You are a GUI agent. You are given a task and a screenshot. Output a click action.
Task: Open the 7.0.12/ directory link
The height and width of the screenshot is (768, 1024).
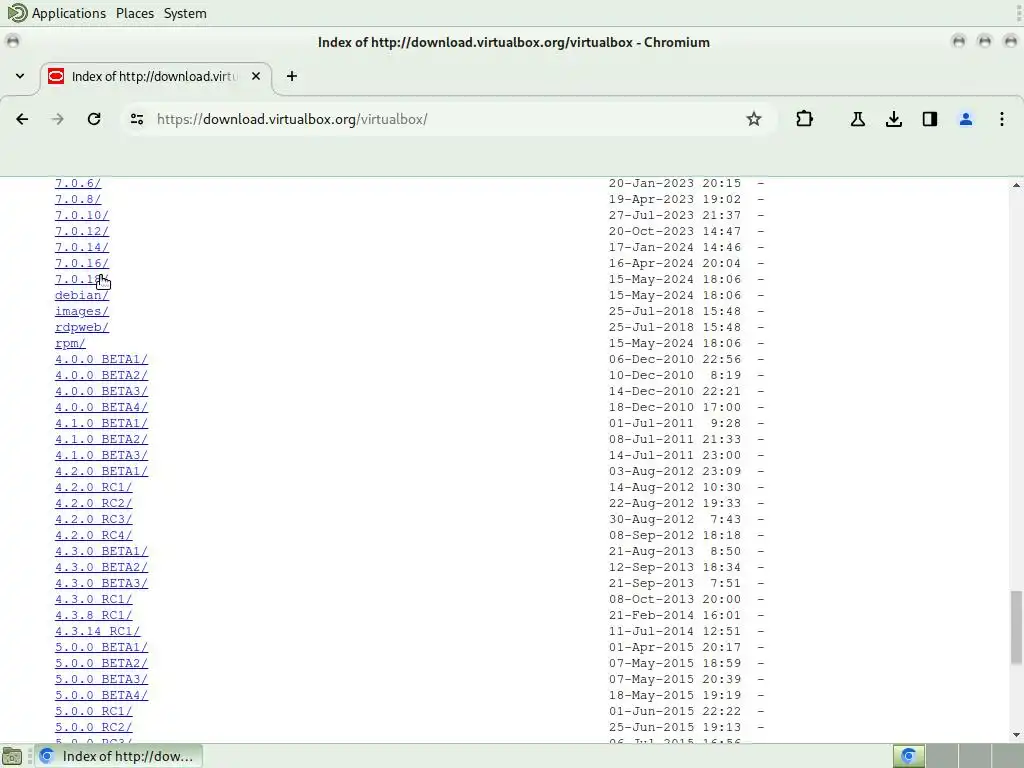tap(82, 231)
